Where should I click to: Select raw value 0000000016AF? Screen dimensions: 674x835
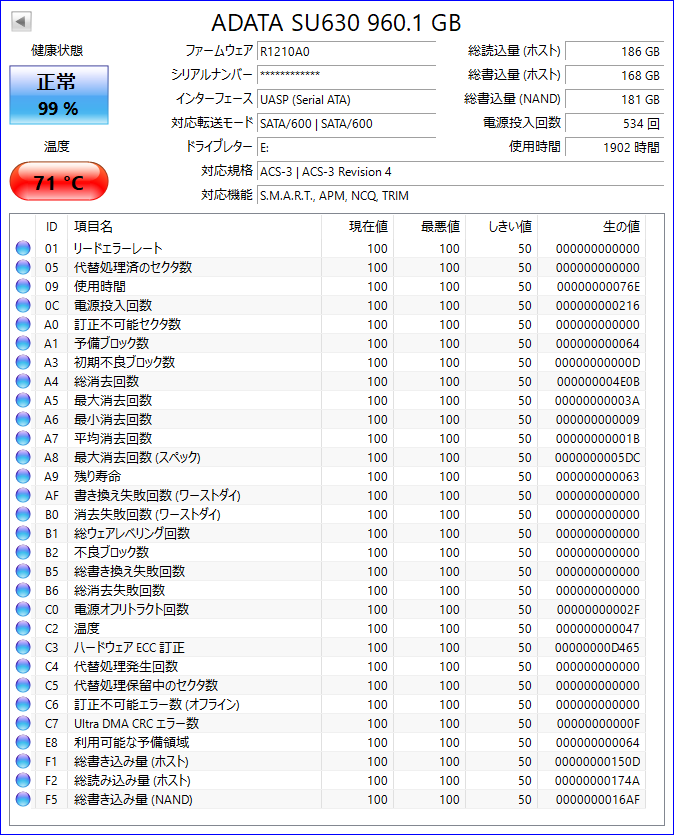click(598, 799)
